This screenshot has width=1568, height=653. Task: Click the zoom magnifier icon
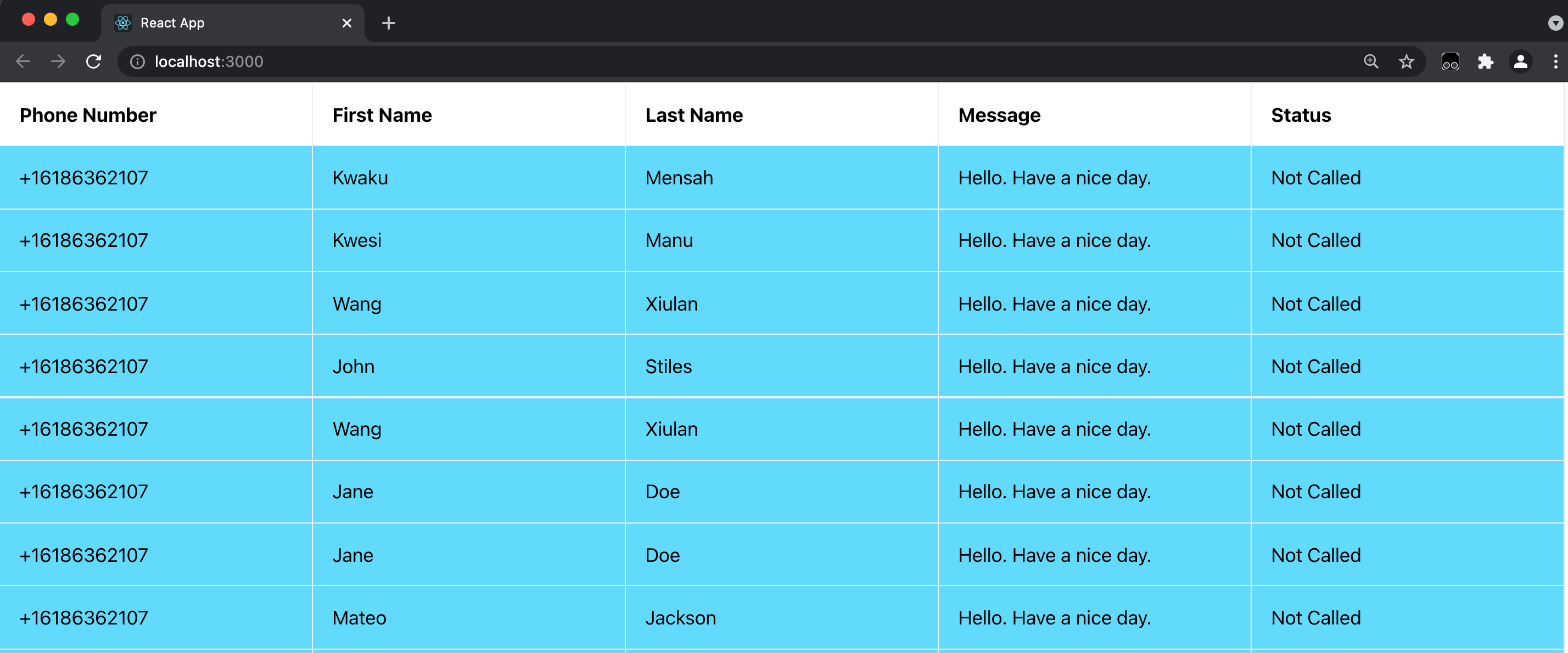(1371, 61)
